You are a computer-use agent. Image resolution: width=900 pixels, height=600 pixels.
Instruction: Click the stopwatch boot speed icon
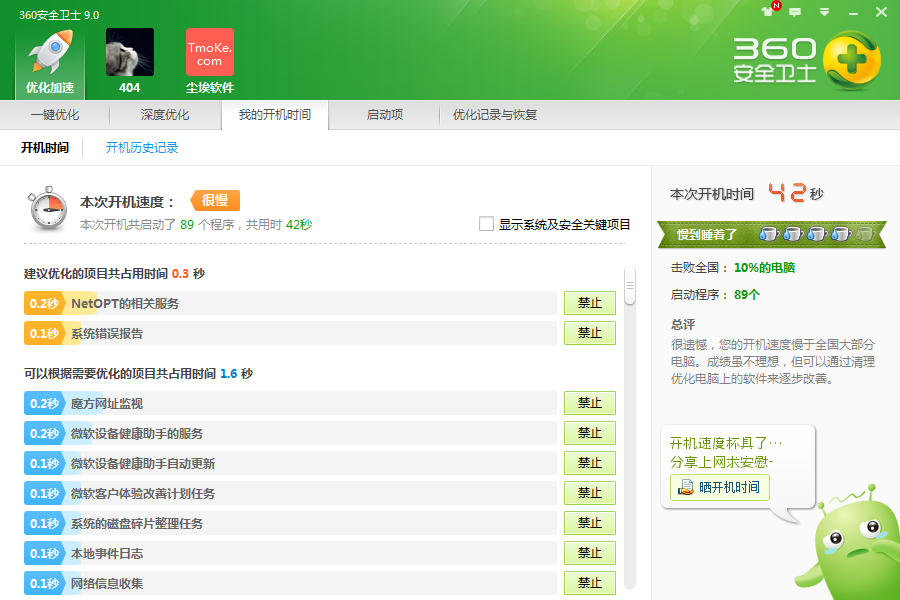(47, 210)
